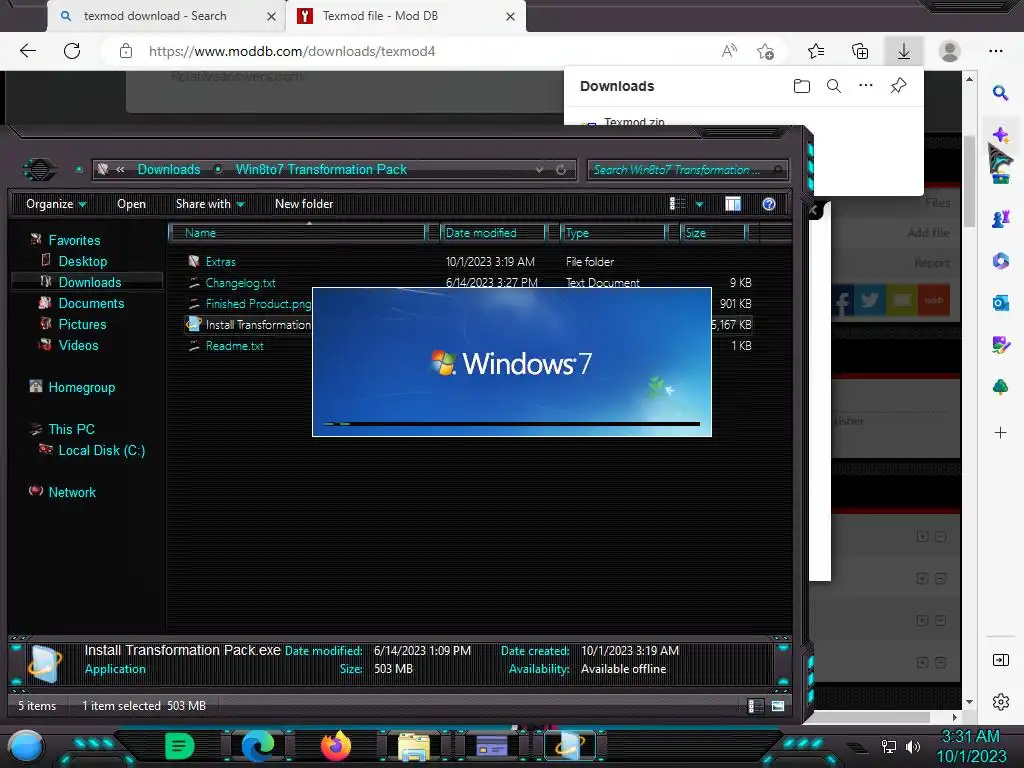
Task: Sort files by Name column
Action: pos(297,232)
